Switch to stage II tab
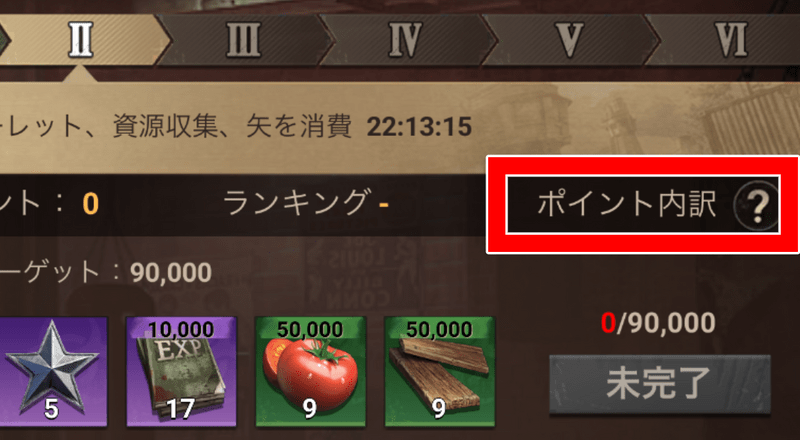The width and height of the screenshot is (800, 440). [82, 40]
